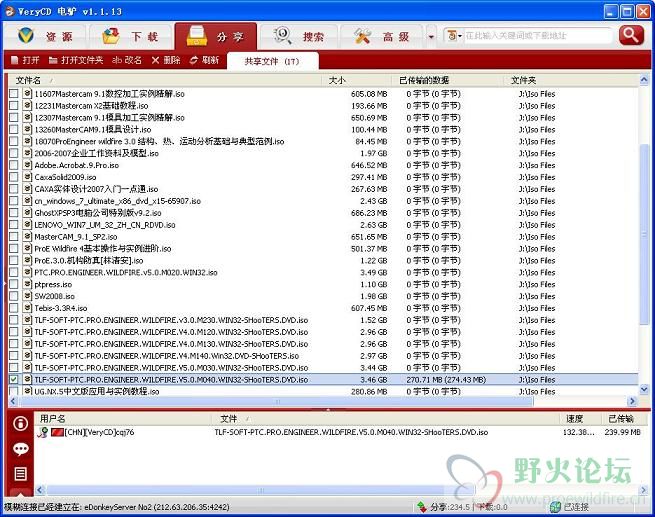Sort by 文件夹 (Folder) column header

point(571,80)
